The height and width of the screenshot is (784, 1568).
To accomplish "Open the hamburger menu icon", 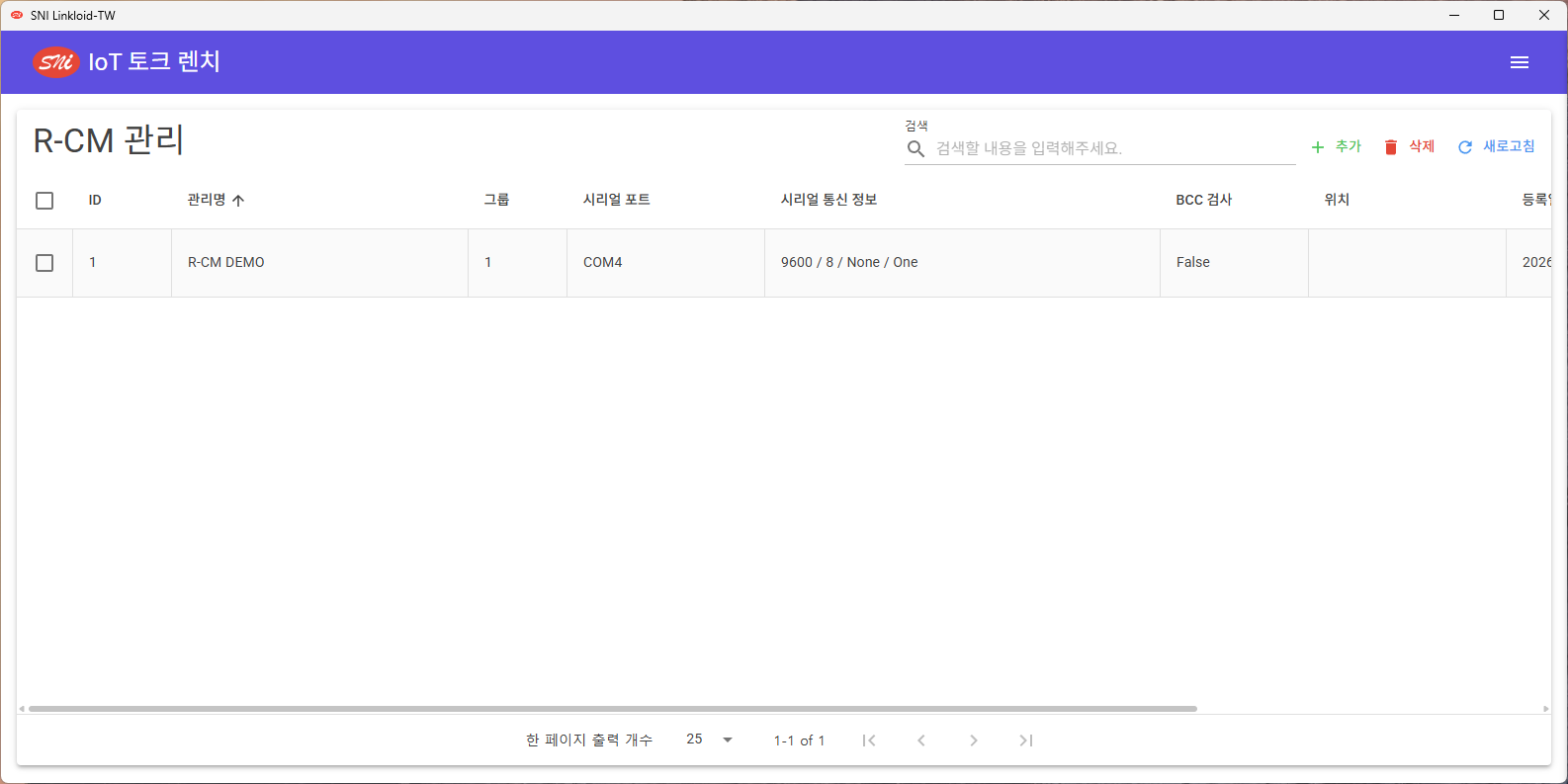I will (x=1520, y=62).
